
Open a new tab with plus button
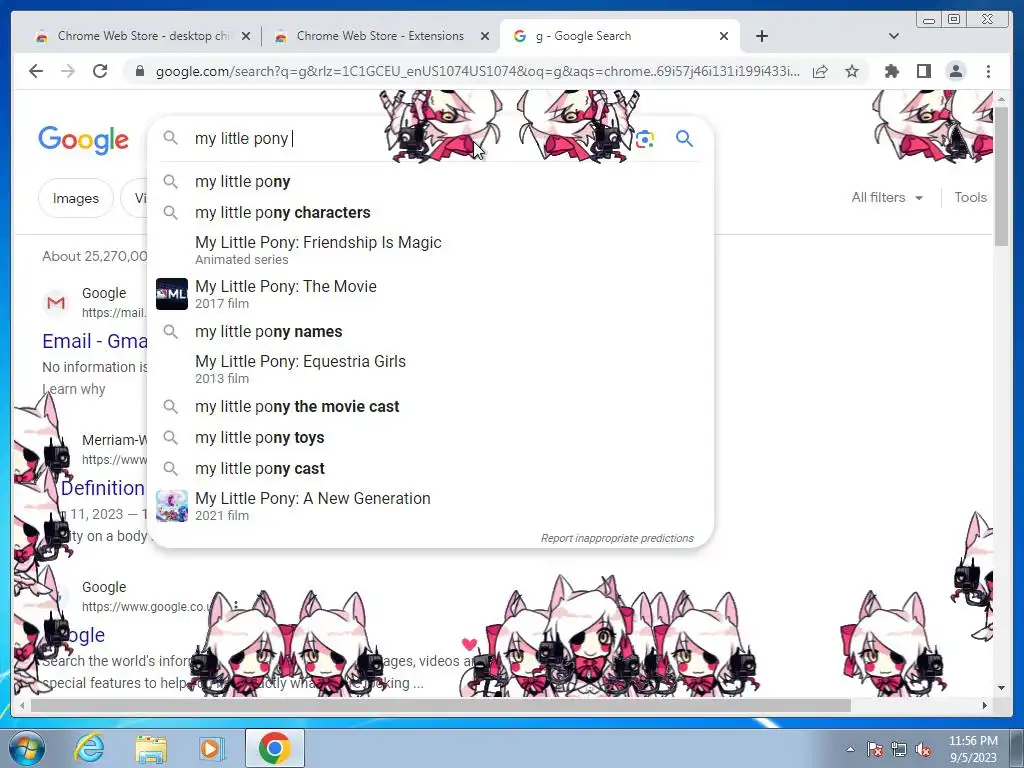[x=761, y=36]
